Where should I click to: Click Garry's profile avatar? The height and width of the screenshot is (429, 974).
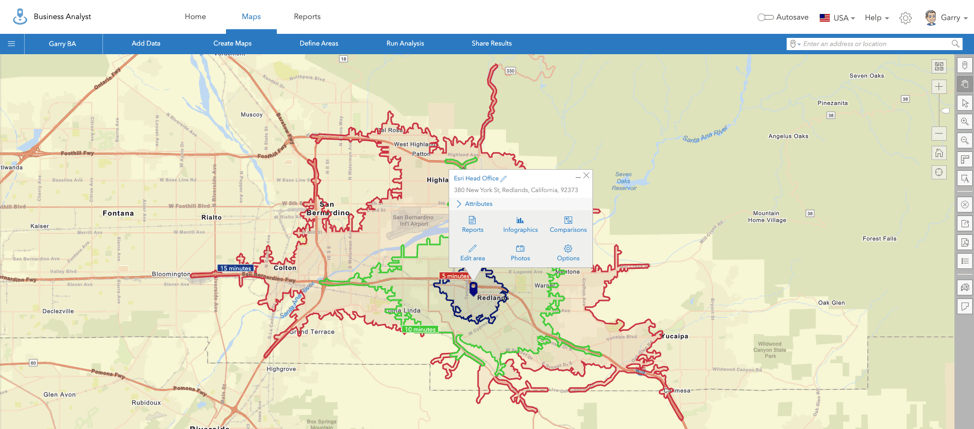point(931,17)
